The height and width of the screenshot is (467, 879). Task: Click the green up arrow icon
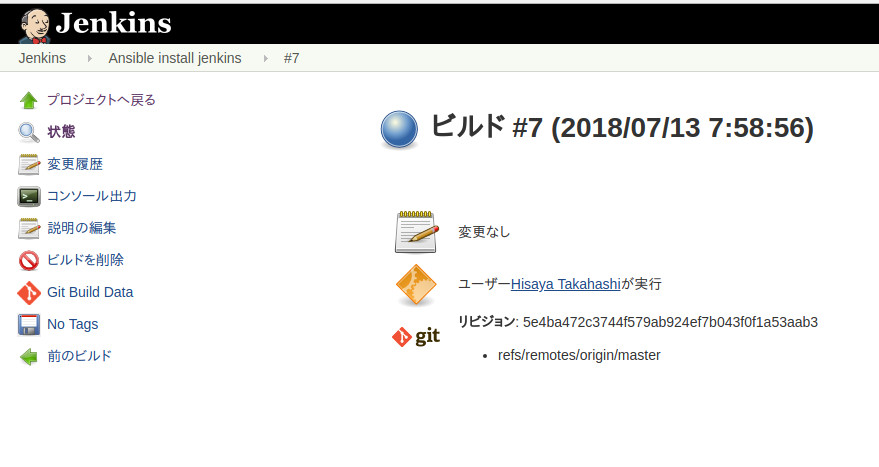pyautogui.click(x=29, y=100)
